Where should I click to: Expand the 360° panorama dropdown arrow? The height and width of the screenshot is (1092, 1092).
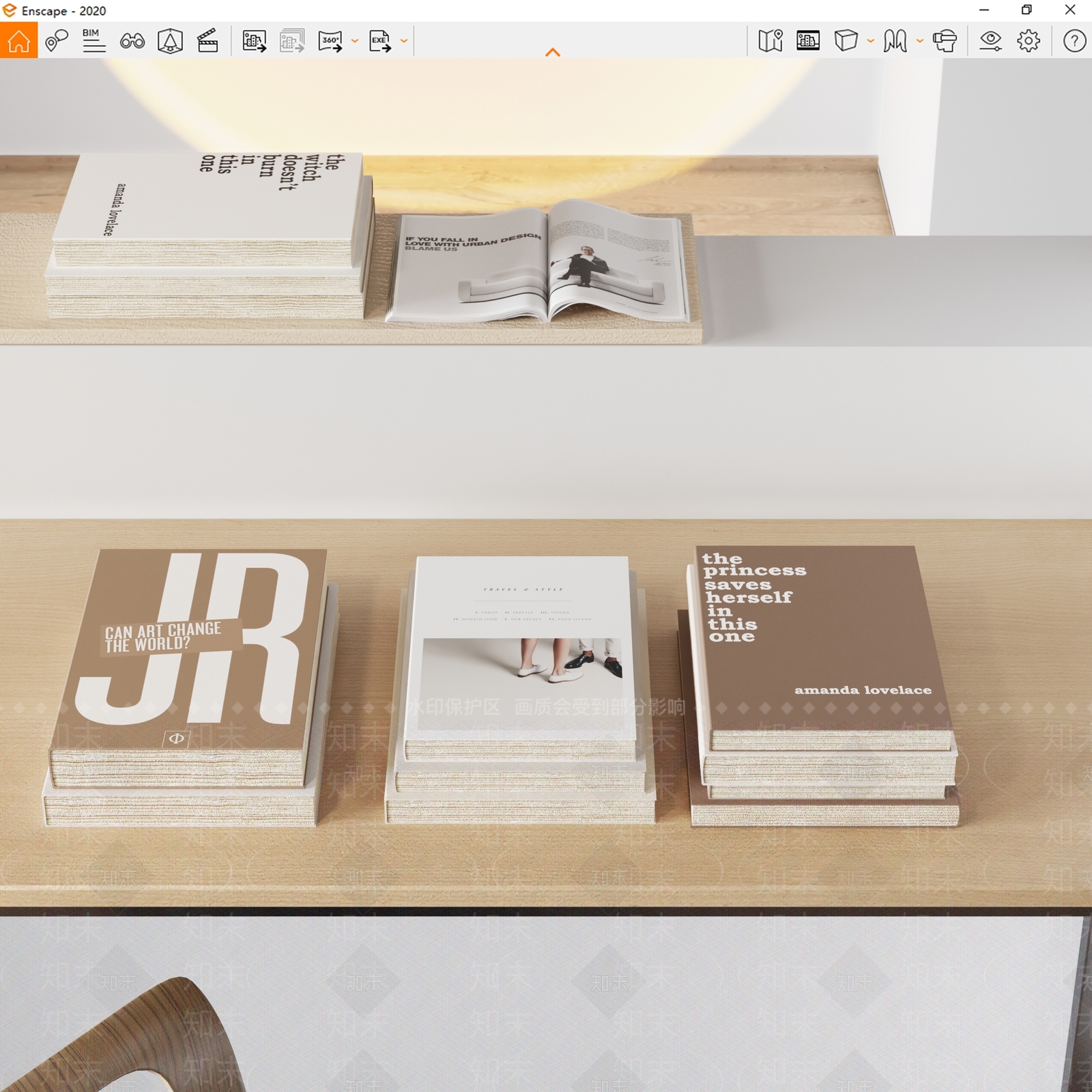click(355, 41)
